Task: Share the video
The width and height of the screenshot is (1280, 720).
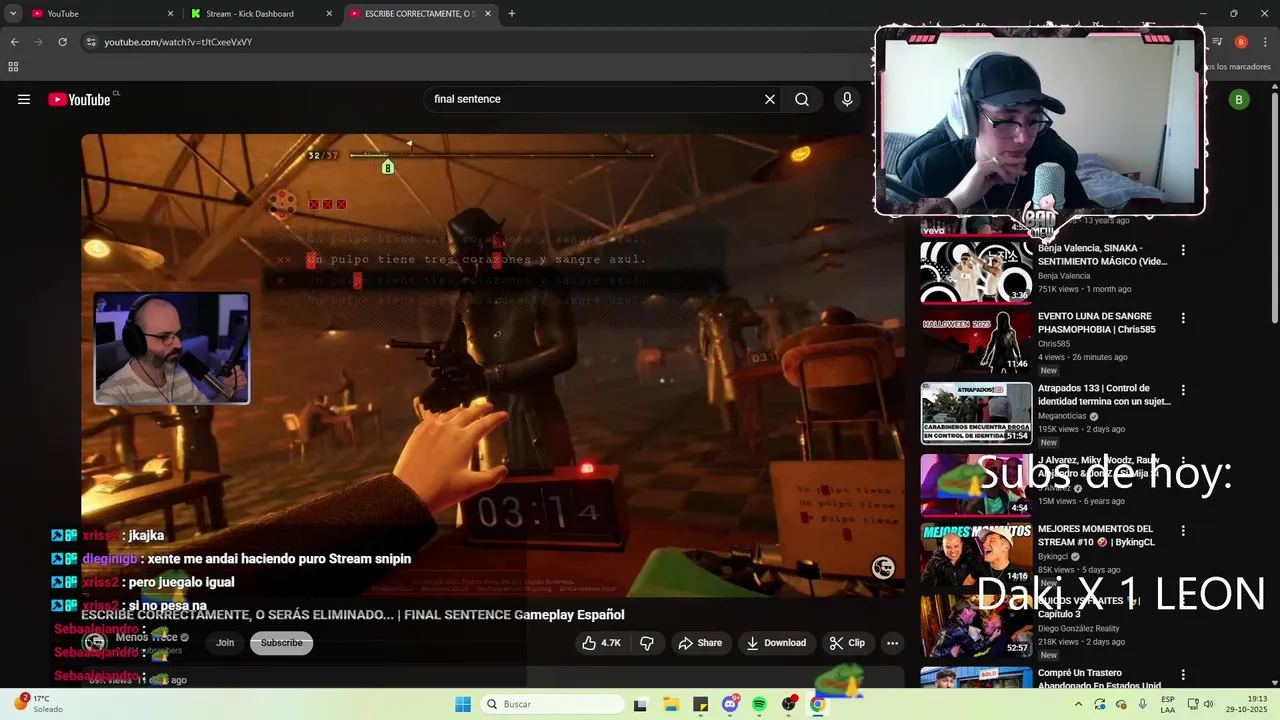Action: [699, 643]
